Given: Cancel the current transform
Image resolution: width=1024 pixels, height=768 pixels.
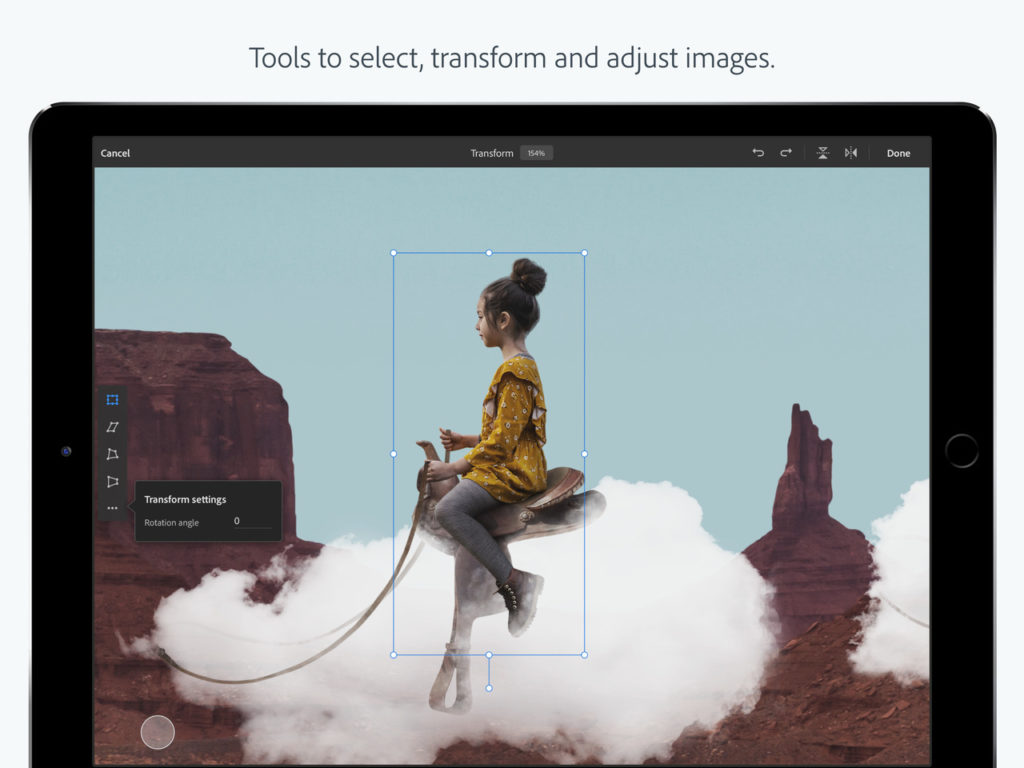Looking at the screenshot, I should click(114, 152).
